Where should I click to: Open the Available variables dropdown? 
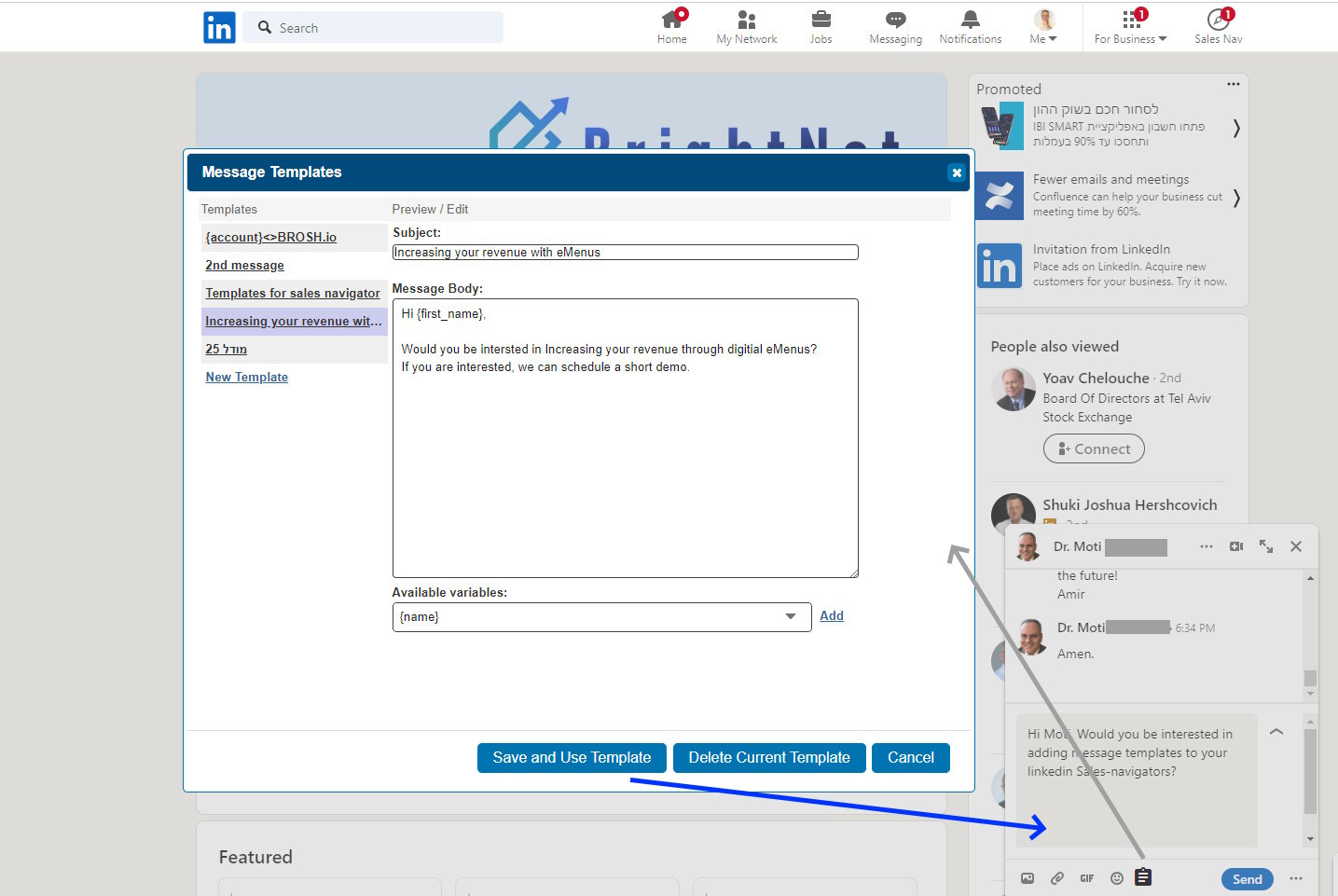pyautogui.click(x=601, y=617)
